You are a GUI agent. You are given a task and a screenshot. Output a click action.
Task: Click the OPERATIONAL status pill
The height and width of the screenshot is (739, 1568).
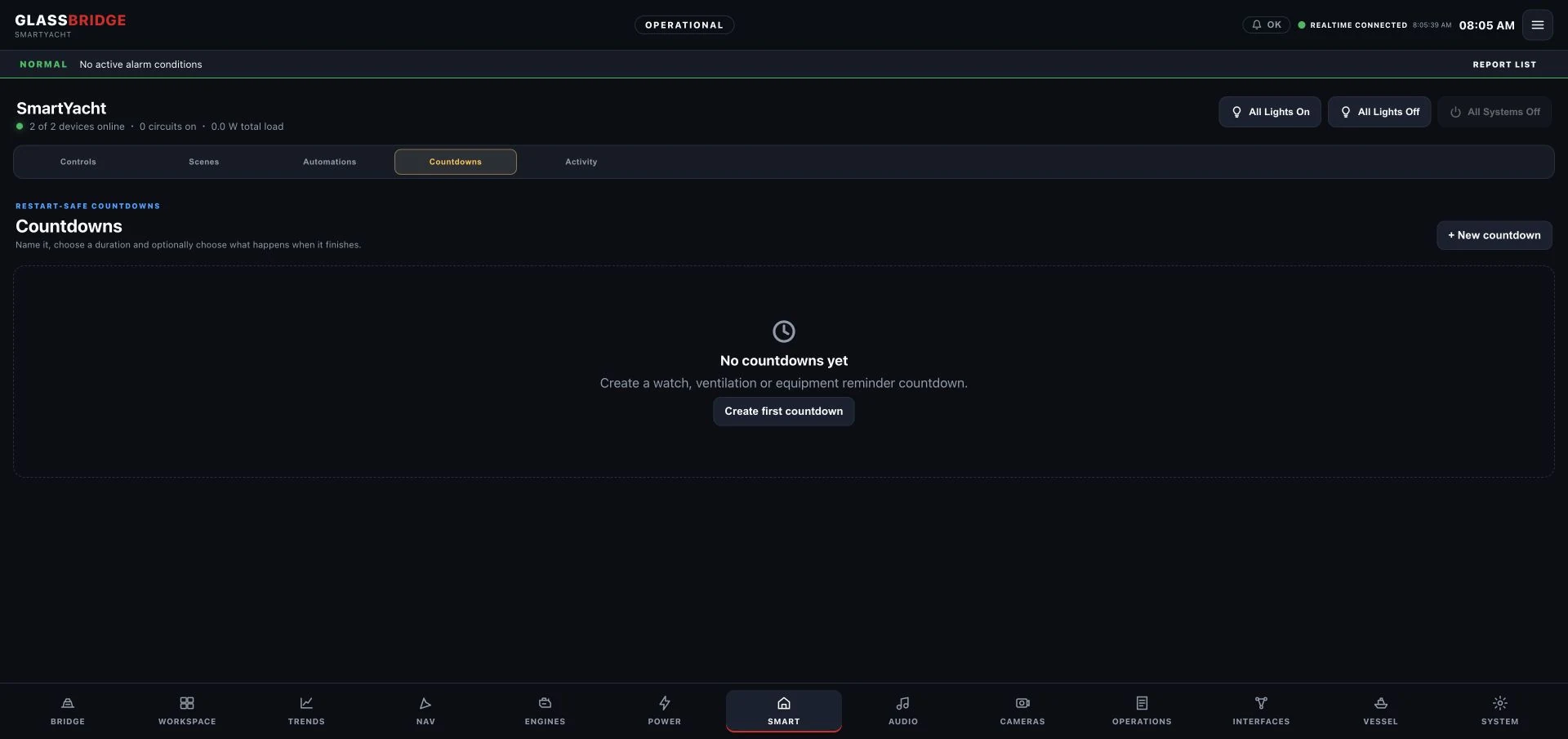click(x=684, y=25)
